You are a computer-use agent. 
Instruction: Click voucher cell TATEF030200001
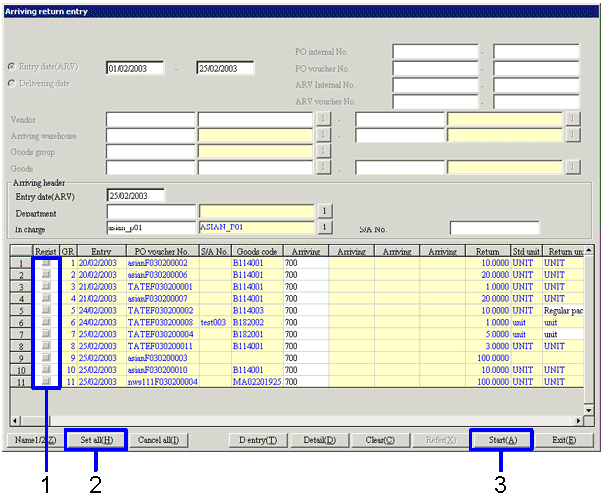click(x=163, y=287)
